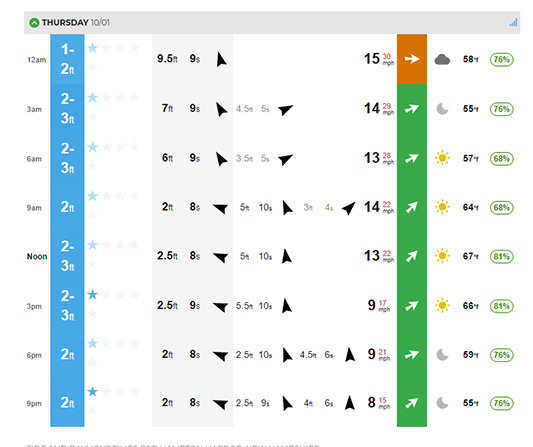Click the 81% probability badge at Noon
This screenshot has width=533, height=447.
pos(501,256)
